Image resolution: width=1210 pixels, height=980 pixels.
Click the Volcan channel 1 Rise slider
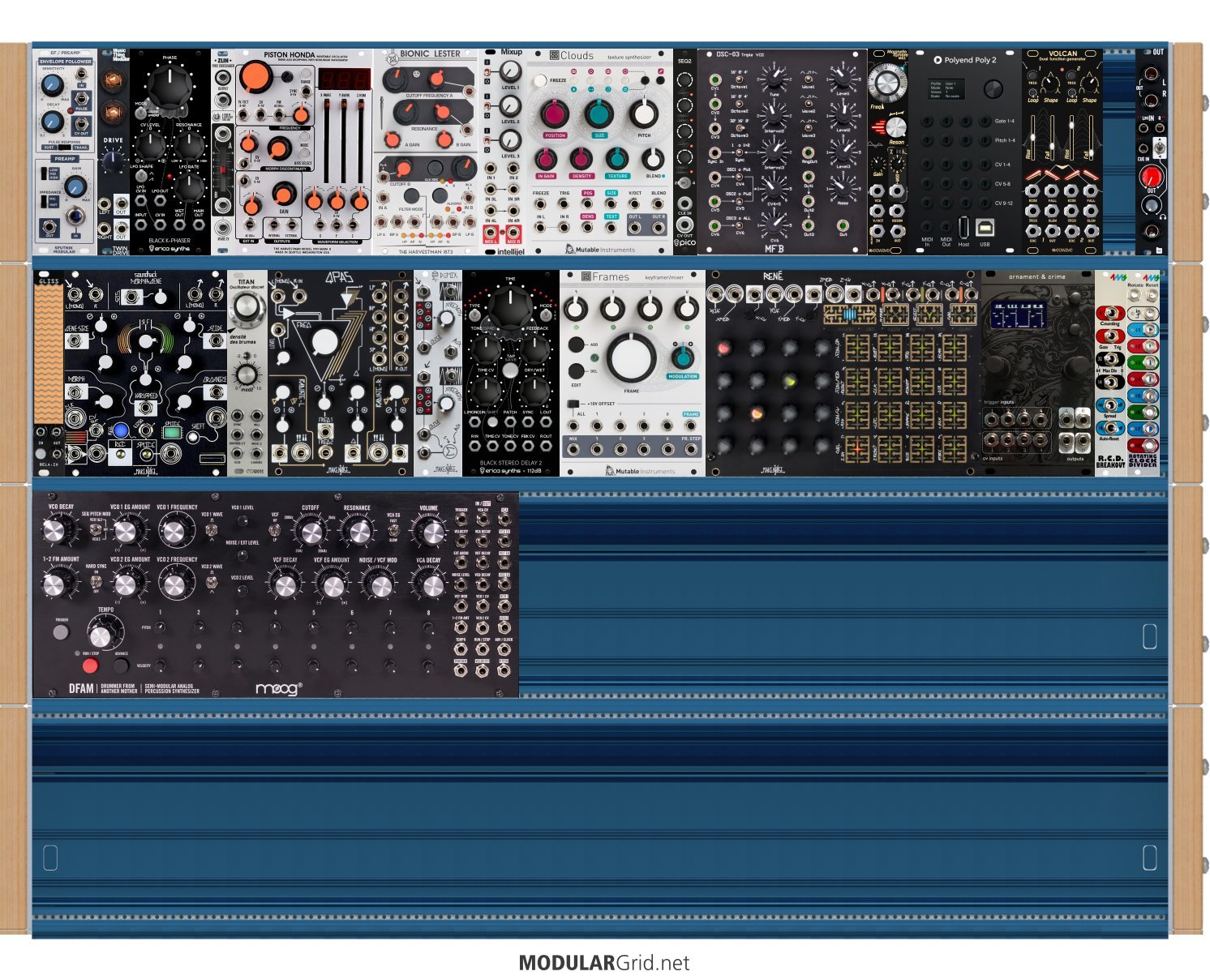pyautogui.click(x=1033, y=138)
